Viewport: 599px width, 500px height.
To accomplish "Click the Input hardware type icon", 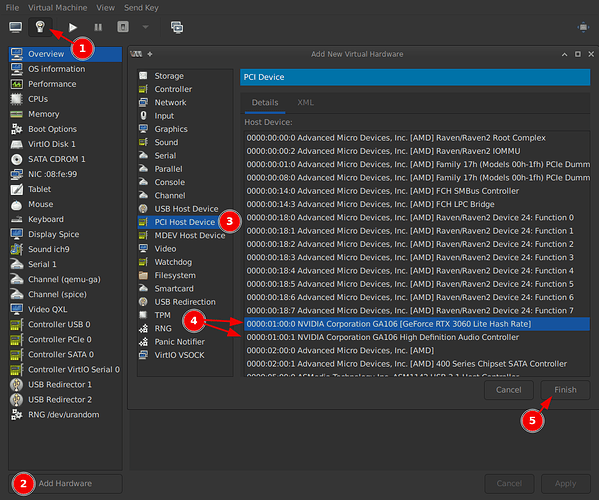I will [143, 115].
